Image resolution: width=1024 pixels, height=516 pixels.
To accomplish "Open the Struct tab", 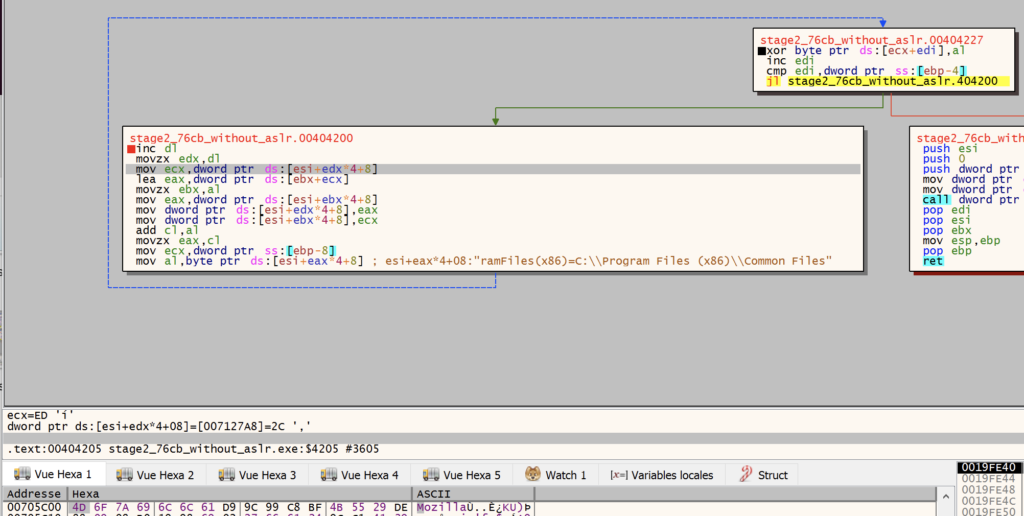I will [x=763, y=475].
